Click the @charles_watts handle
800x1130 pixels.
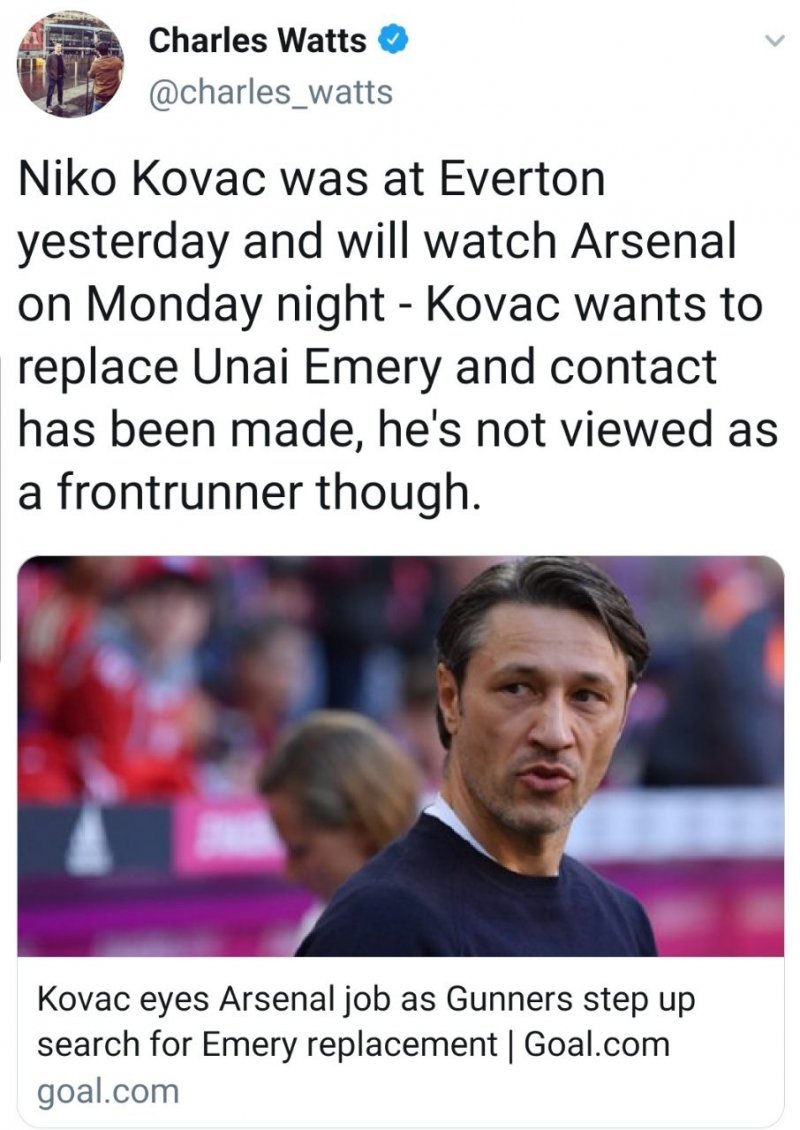click(270, 93)
